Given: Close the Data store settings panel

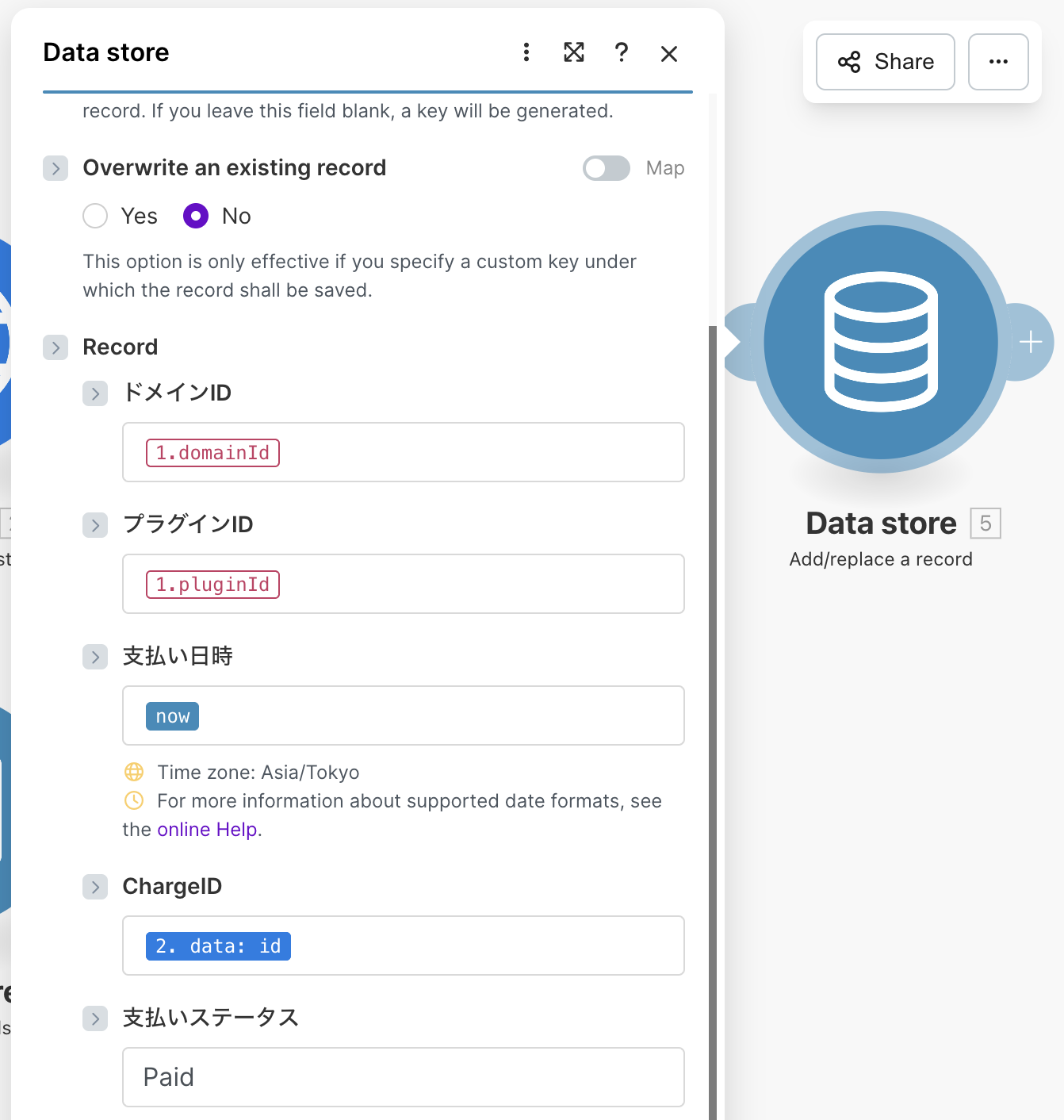Looking at the screenshot, I should click(669, 53).
